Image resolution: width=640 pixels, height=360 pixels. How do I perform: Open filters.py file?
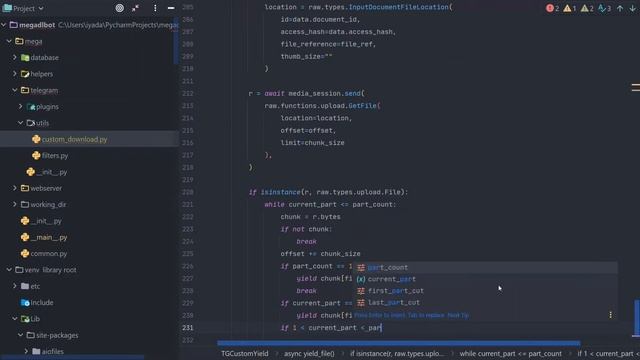tap(55, 156)
